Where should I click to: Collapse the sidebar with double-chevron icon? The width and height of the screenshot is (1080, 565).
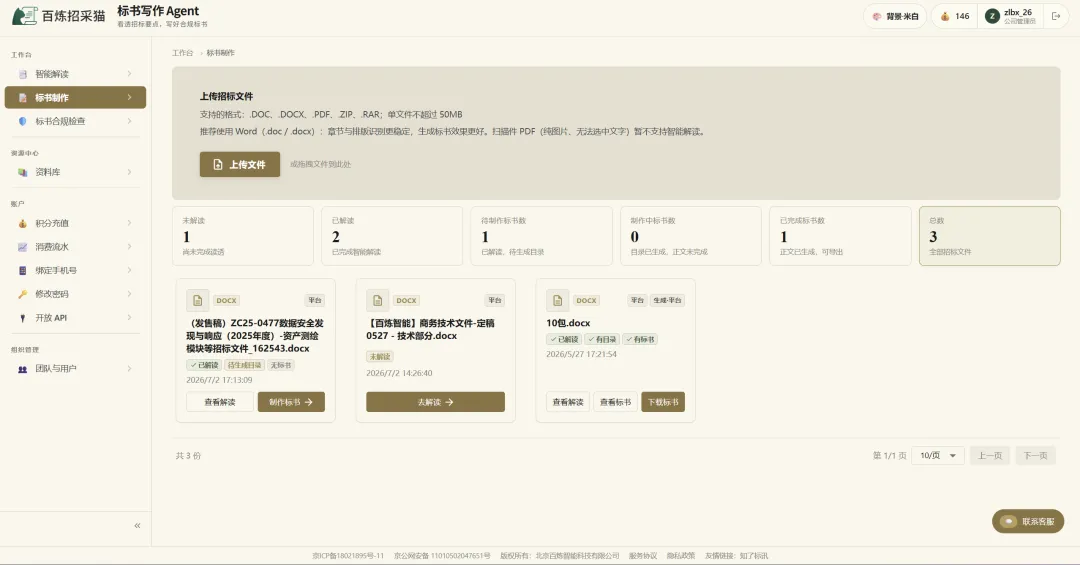[137, 526]
